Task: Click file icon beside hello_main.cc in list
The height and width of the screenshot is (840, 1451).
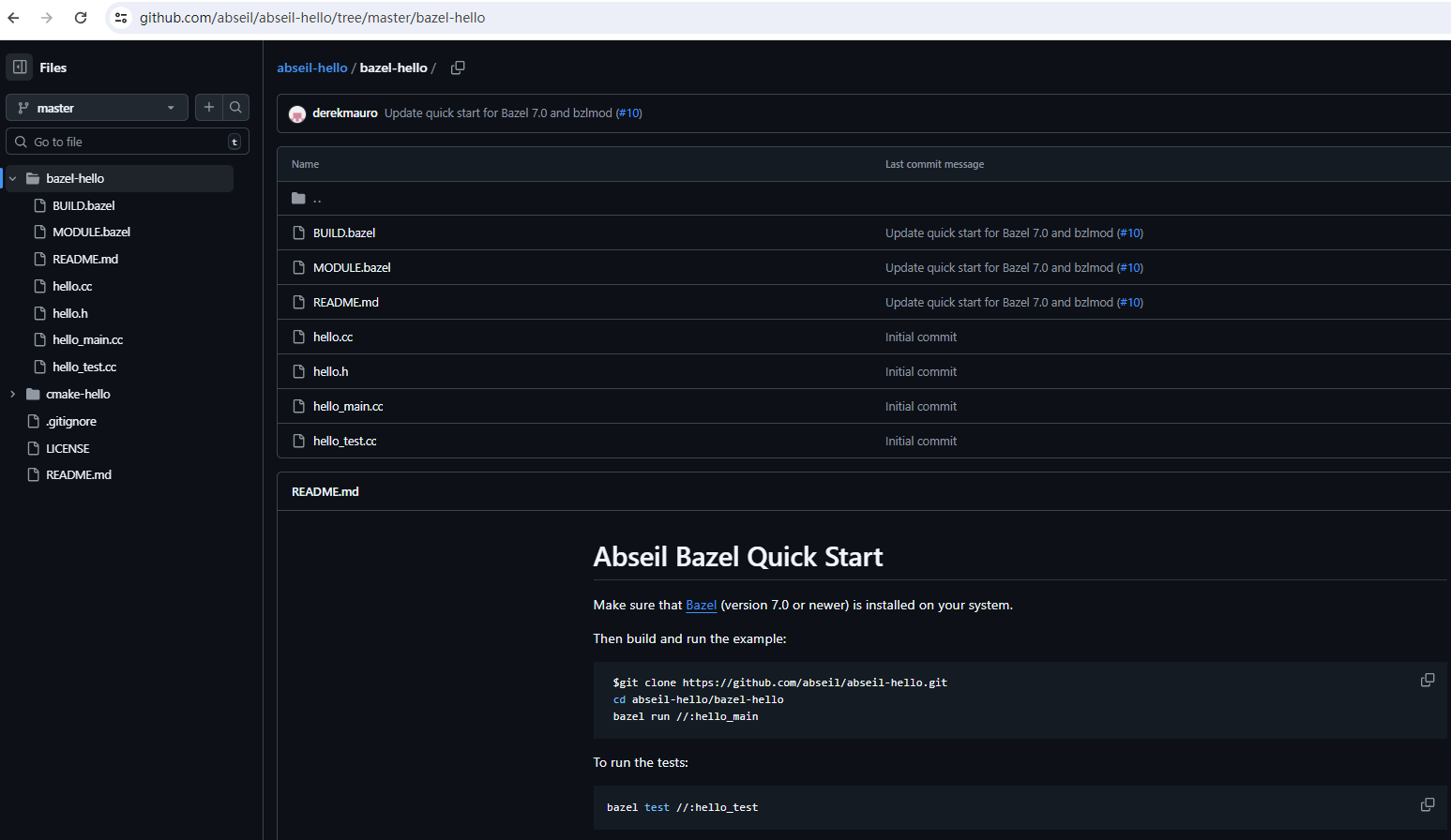Action: (299, 406)
